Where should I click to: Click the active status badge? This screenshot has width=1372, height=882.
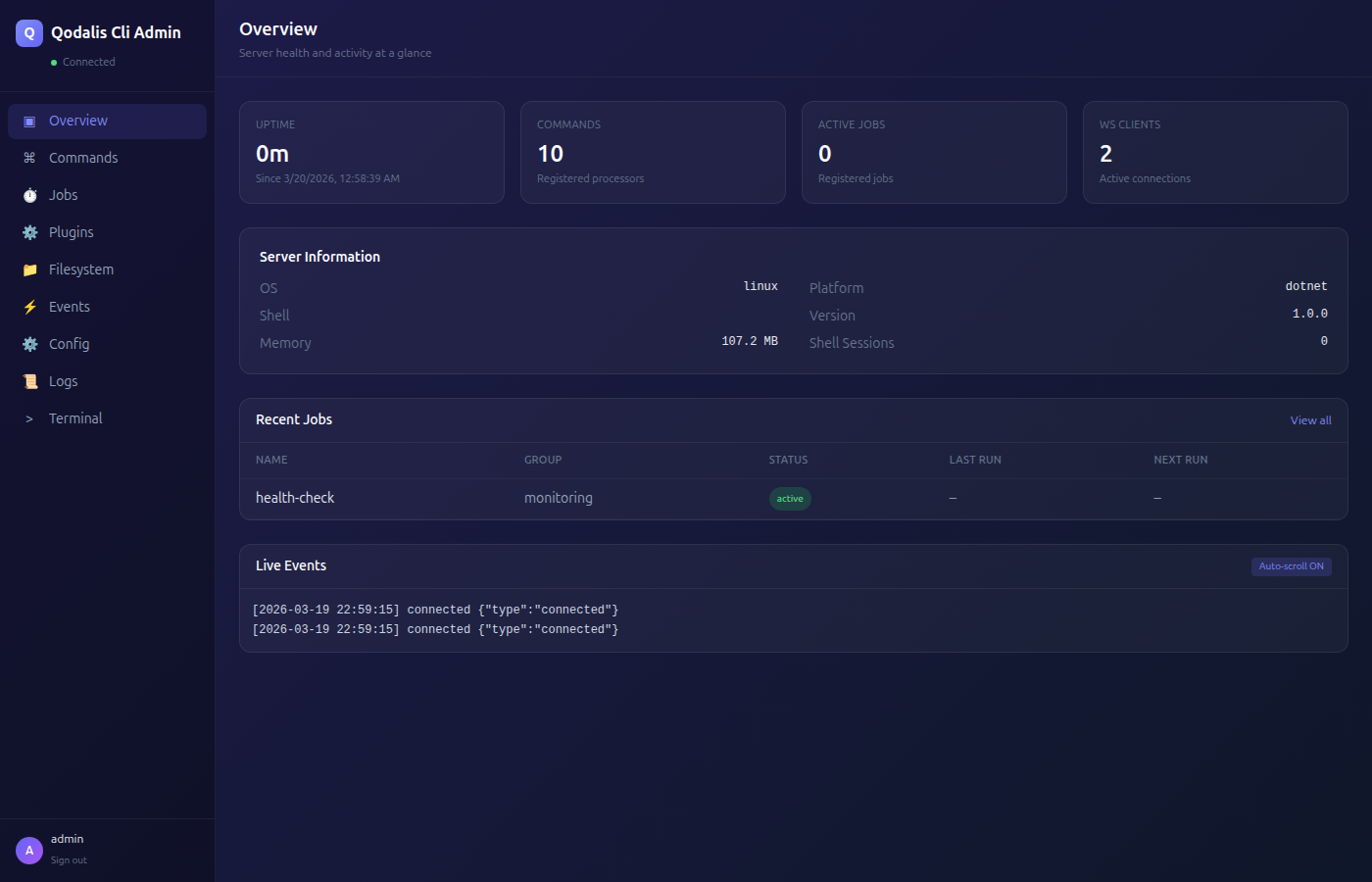(790, 499)
